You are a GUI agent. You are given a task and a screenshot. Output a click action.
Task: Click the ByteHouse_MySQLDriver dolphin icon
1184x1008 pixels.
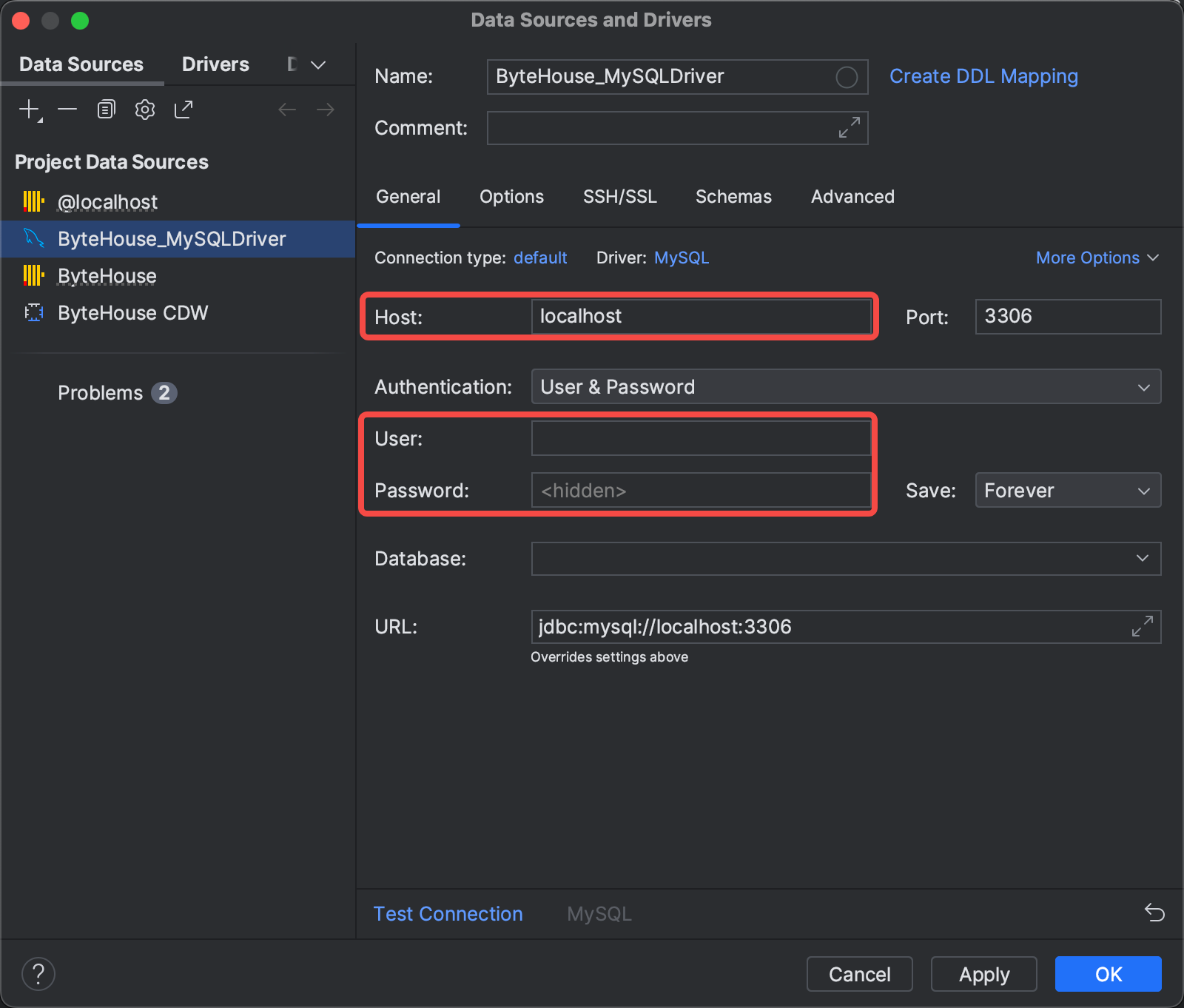(x=33, y=238)
